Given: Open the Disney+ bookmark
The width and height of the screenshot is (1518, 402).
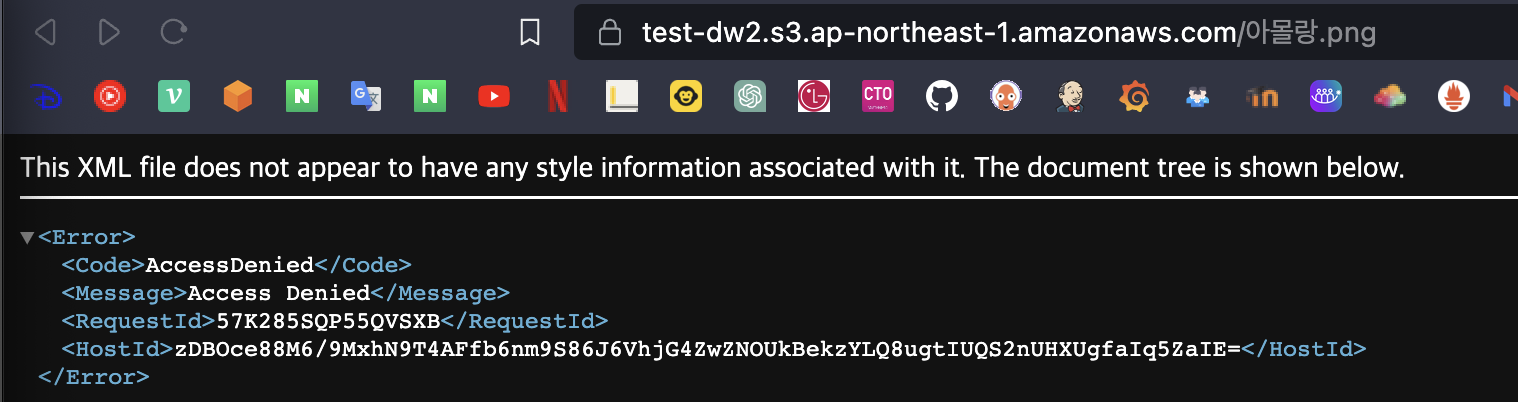Looking at the screenshot, I should pos(46,96).
